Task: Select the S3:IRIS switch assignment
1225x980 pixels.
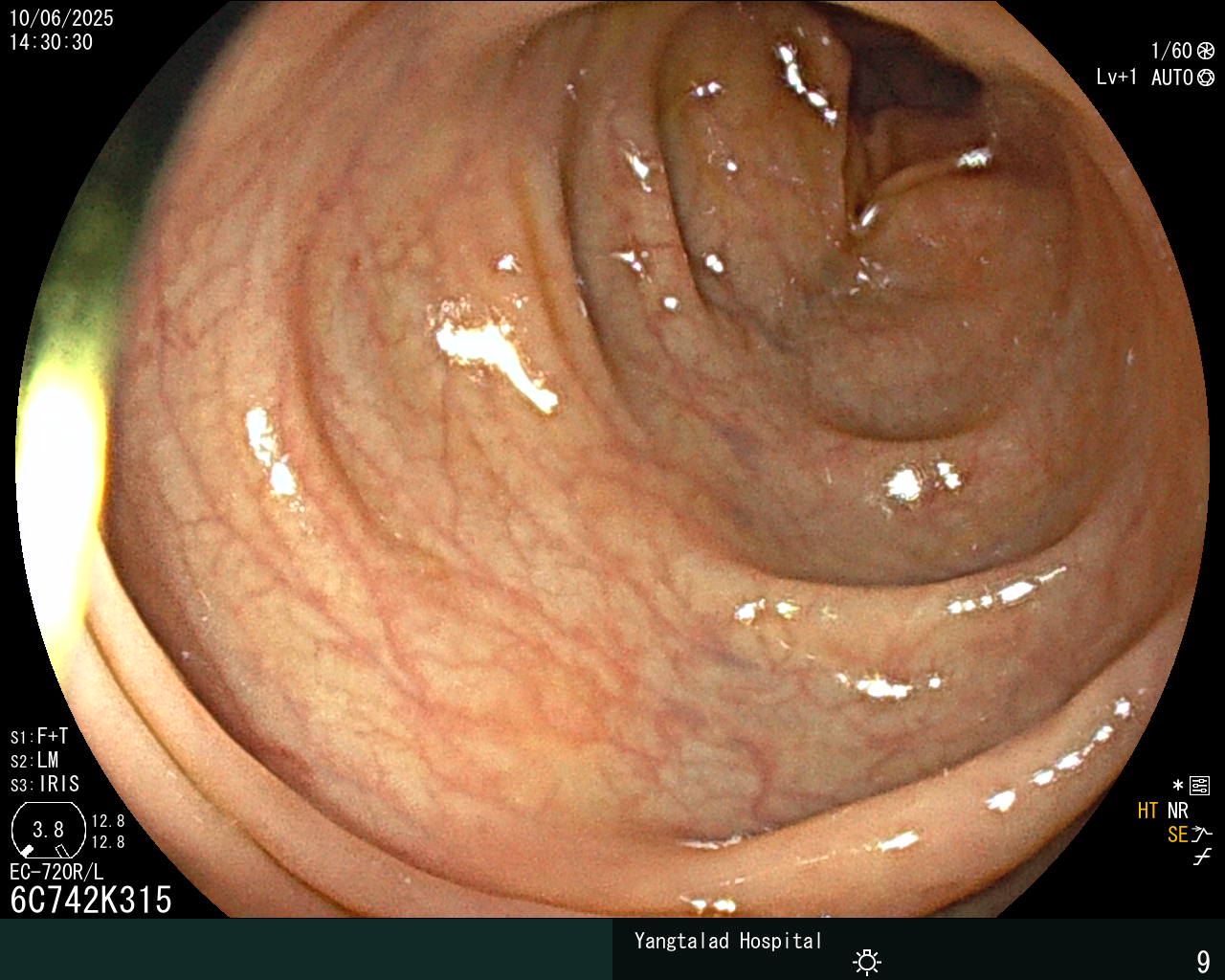Action: pos(45,784)
